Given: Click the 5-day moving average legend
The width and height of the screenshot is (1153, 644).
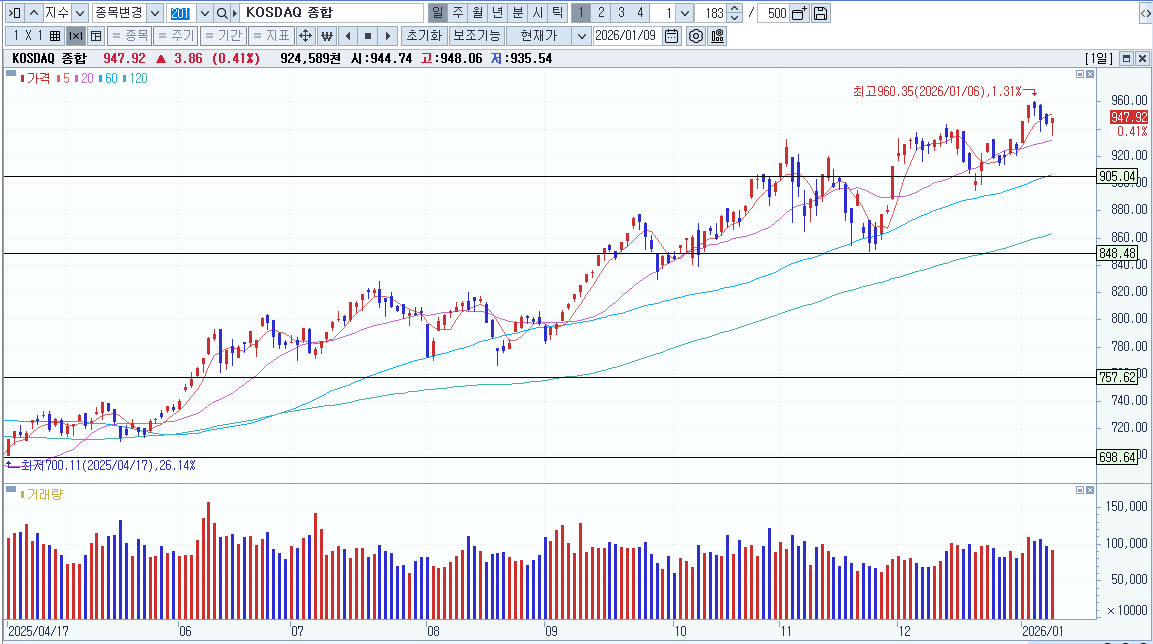Looking at the screenshot, I should click(x=63, y=78).
